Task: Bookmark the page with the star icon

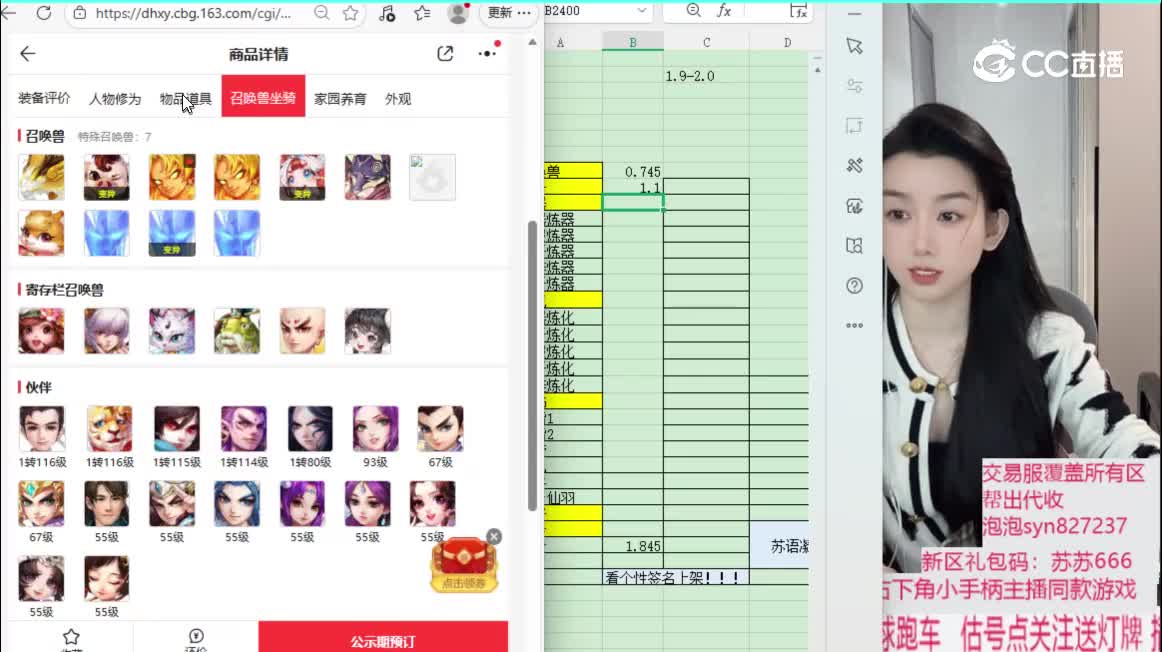Action: (x=351, y=13)
